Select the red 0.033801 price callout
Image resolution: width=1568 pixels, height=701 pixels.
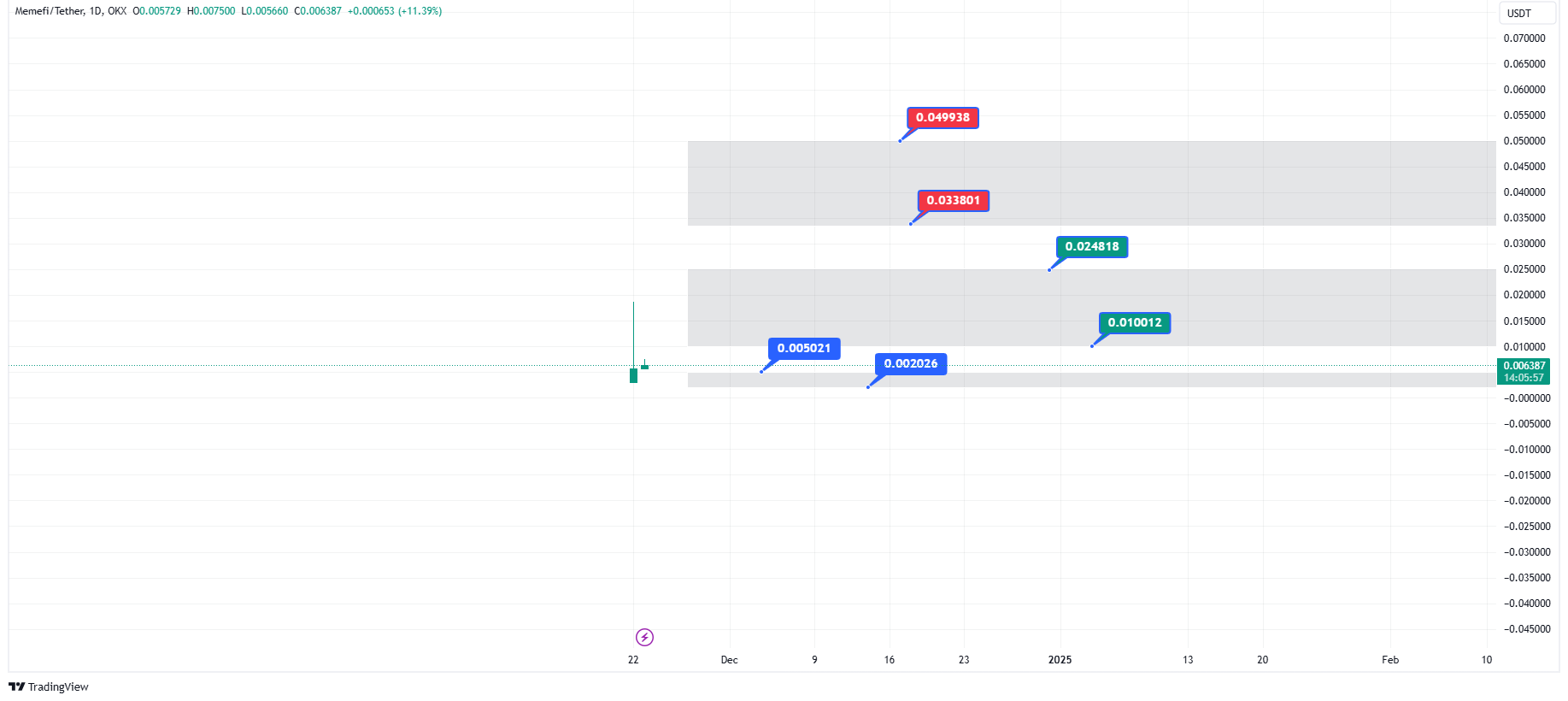coord(953,201)
